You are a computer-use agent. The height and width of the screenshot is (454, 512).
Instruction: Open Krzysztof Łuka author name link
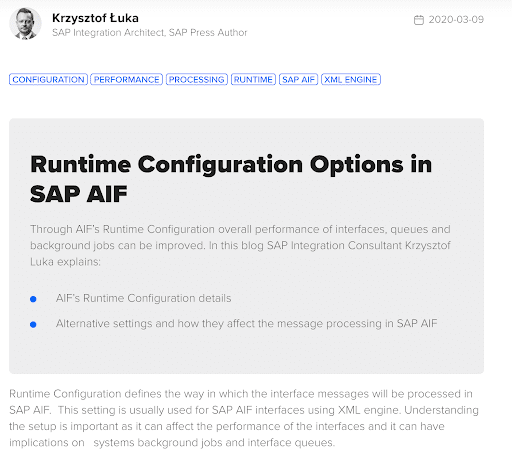point(95,18)
